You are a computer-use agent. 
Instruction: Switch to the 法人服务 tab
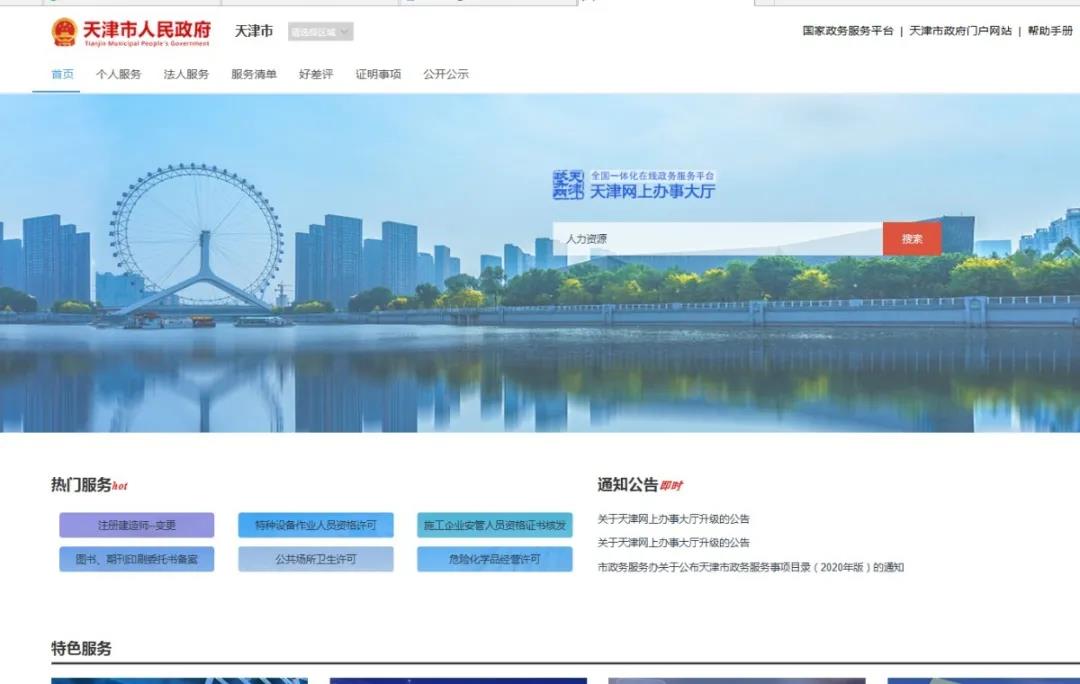tap(186, 74)
